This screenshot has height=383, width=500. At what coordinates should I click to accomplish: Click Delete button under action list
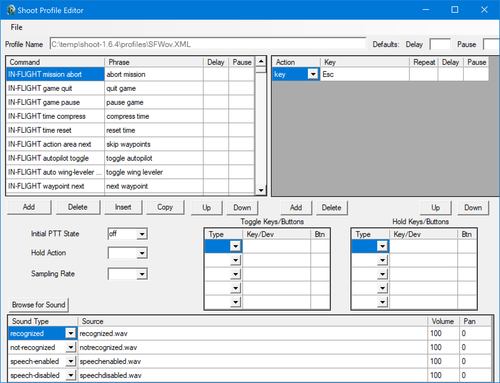[332, 208]
